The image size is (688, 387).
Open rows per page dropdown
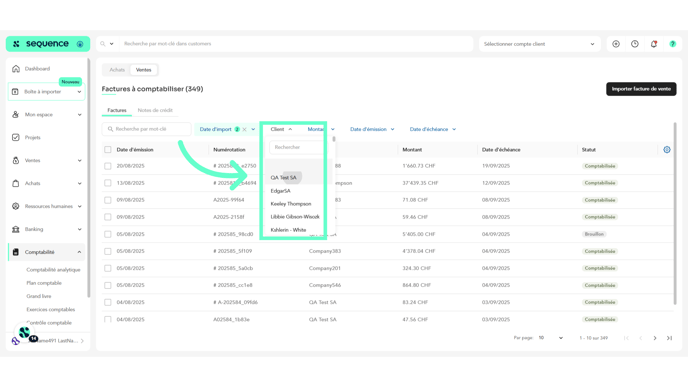[551, 338]
